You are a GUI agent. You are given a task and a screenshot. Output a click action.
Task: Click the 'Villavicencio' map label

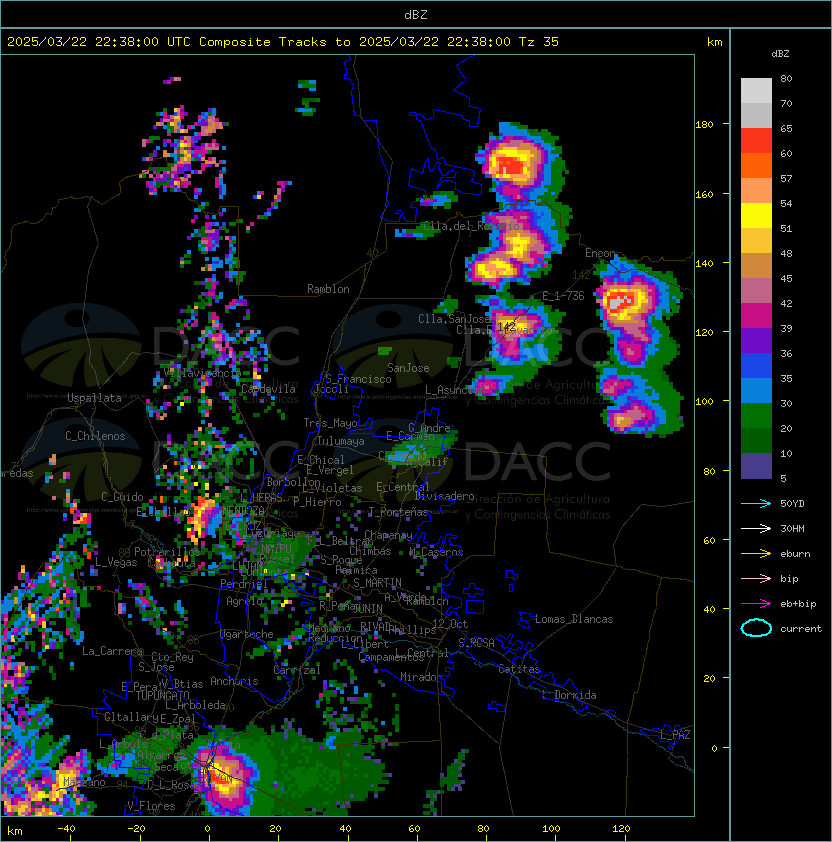point(202,373)
